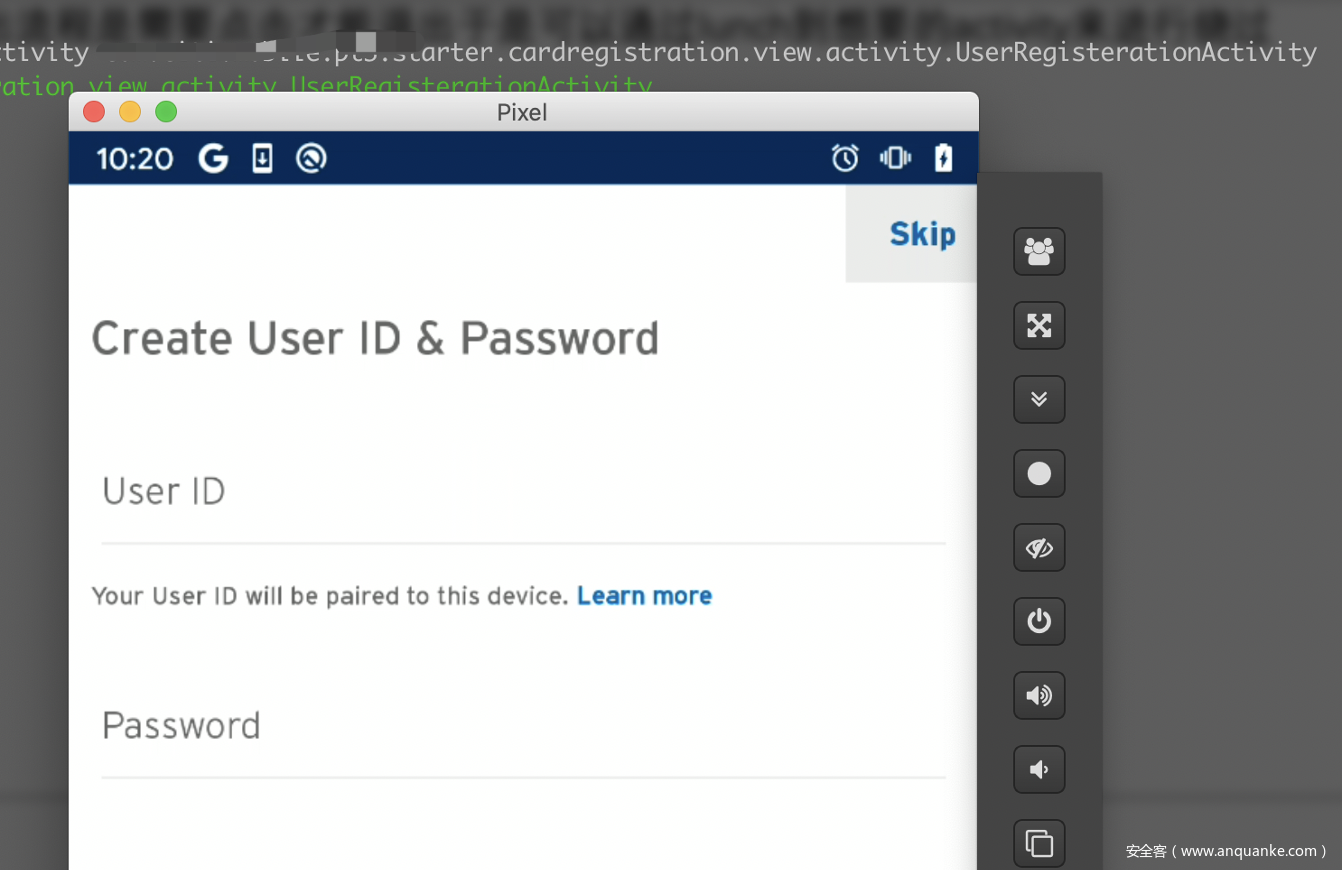The image size is (1342, 870).
Task: Click the 10:20 clock in status bar
Action: coord(135,159)
